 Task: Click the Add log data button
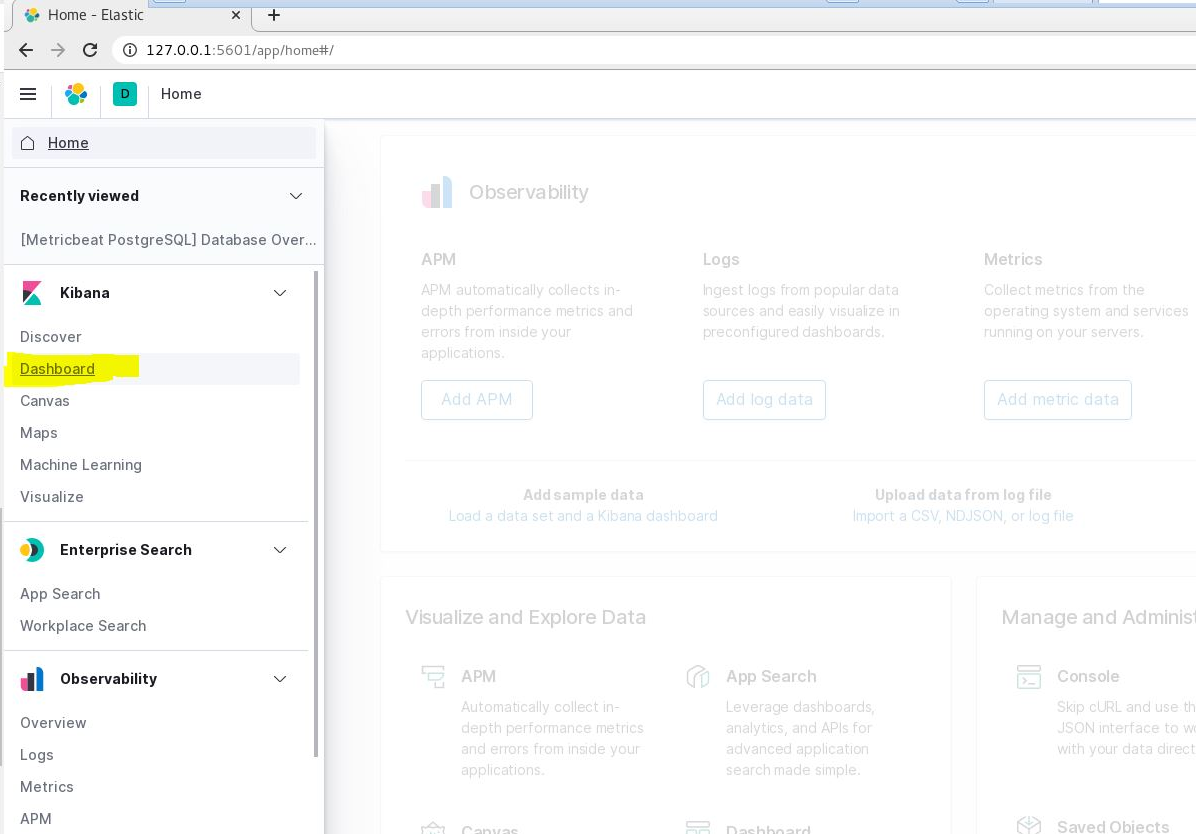click(764, 400)
